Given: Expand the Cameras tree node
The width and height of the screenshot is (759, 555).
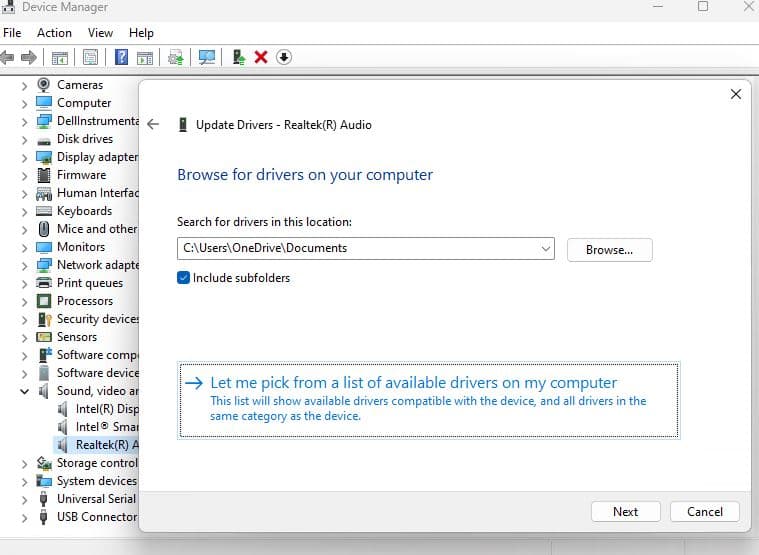Looking at the screenshot, I should 24,85.
